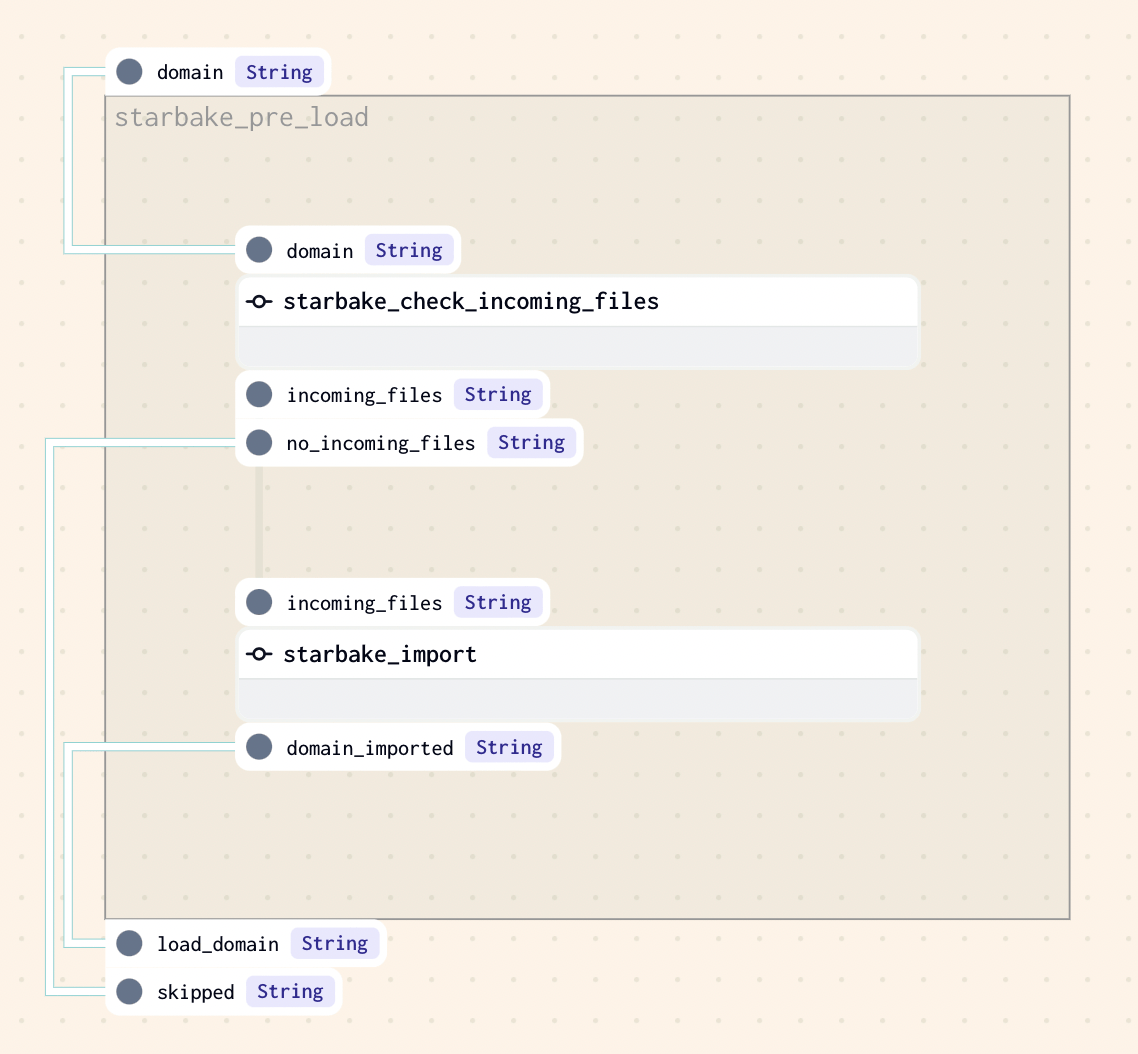The width and height of the screenshot is (1138, 1054).
Task: Open the String type tag next to load_domain
Action: 334,943
